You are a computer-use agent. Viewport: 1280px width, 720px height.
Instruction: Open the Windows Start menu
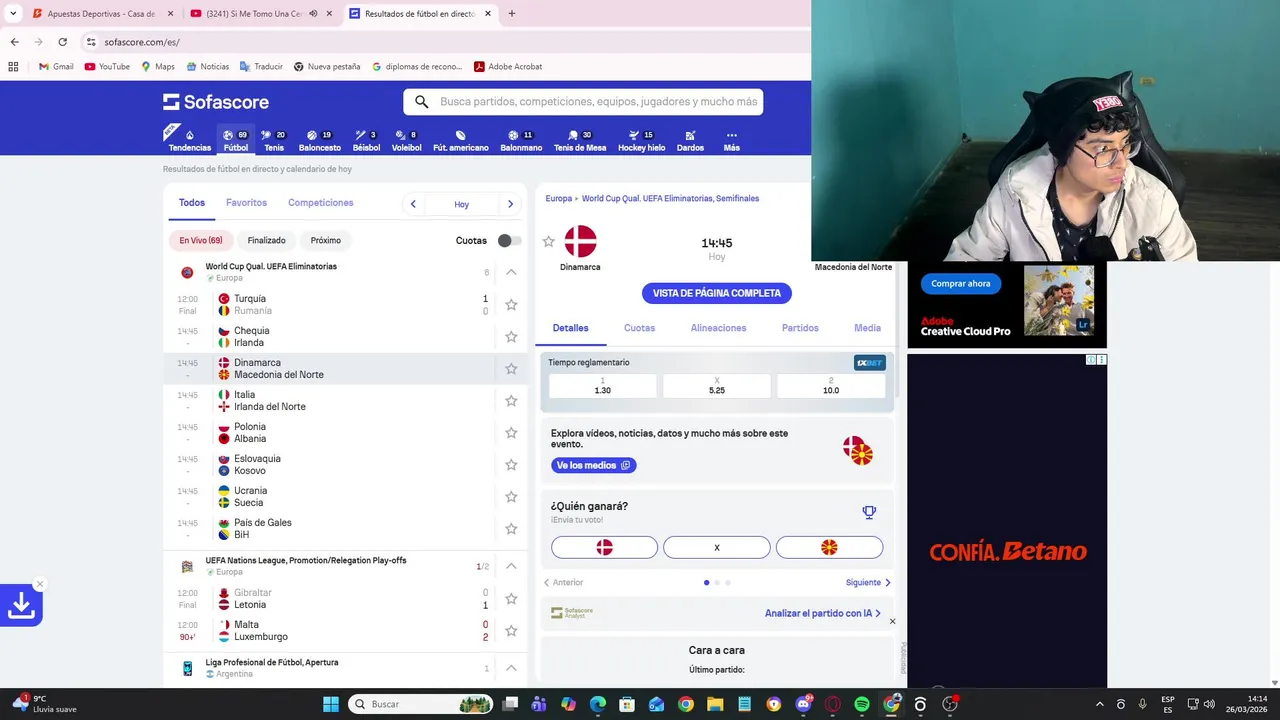pyautogui.click(x=331, y=704)
